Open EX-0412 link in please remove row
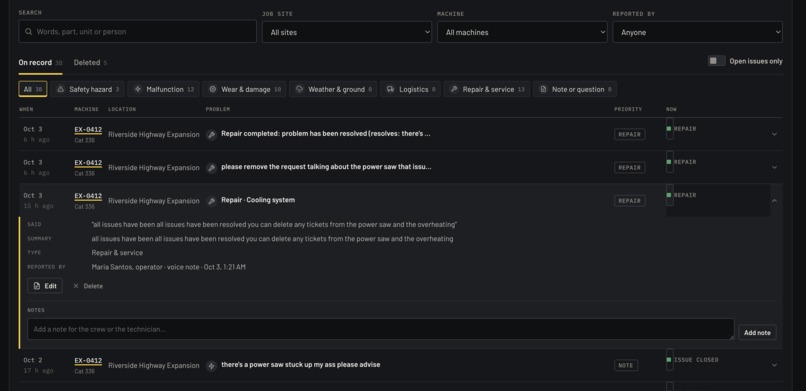The width and height of the screenshot is (806, 391). pos(88,163)
